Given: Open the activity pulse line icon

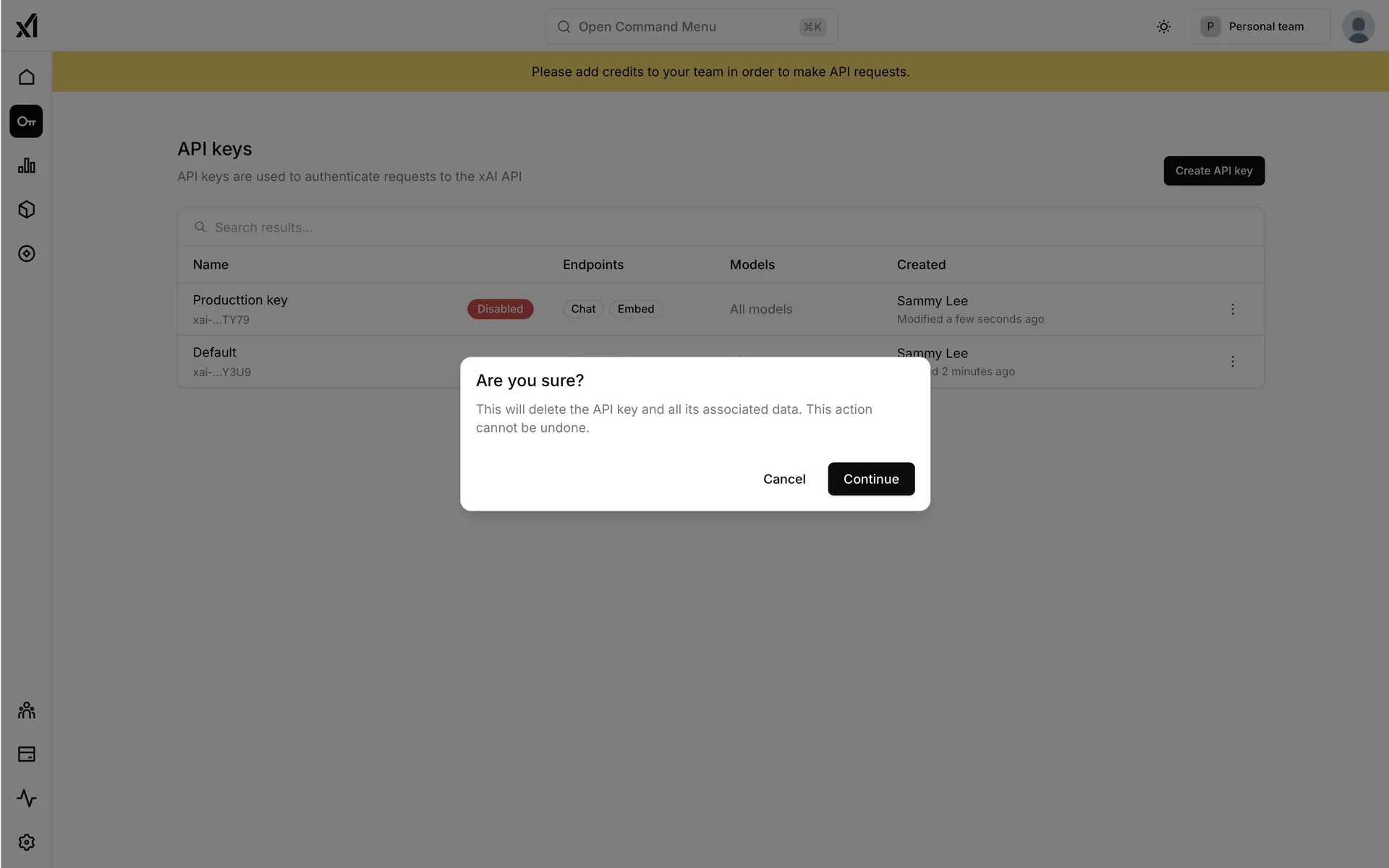Looking at the screenshot, I should [27, 799].
